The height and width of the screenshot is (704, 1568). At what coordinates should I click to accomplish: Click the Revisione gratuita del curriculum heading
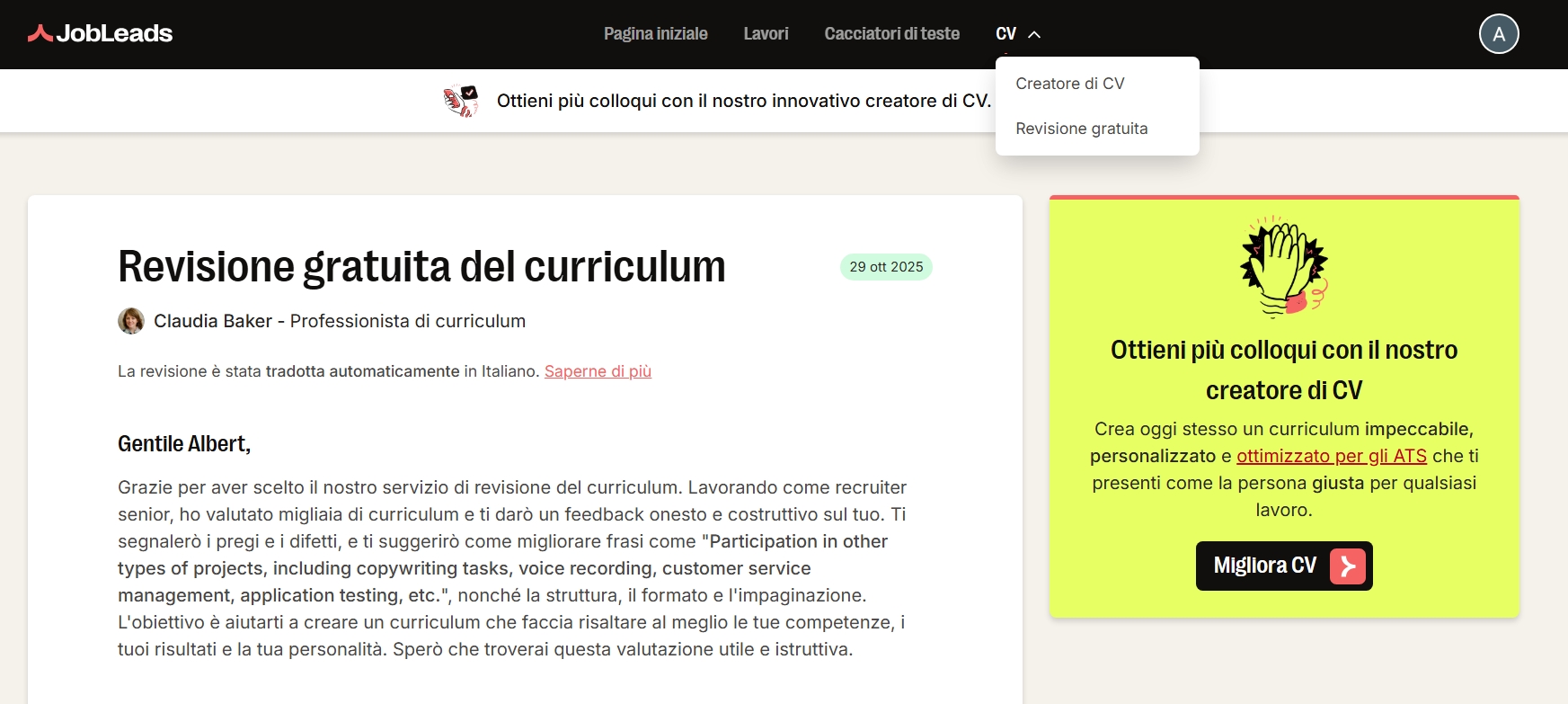(421, 267)
